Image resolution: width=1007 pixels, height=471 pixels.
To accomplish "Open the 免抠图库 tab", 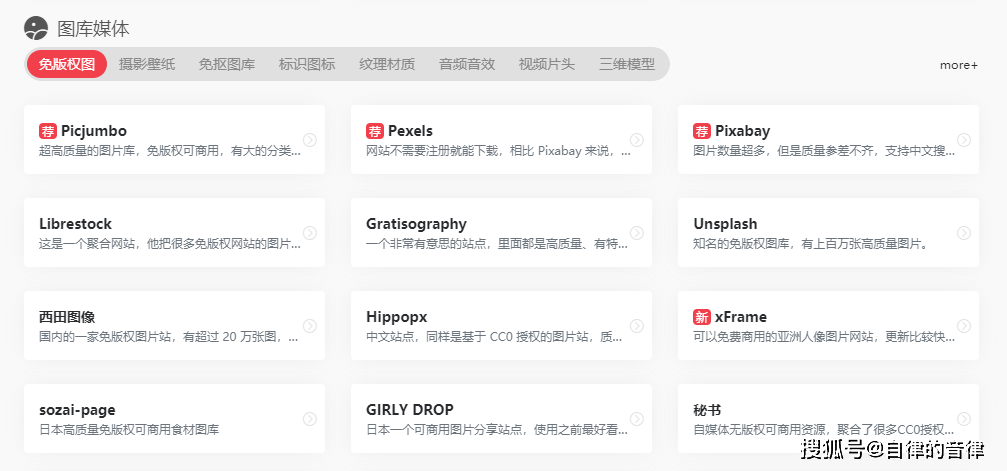I will tap(227, 65).
